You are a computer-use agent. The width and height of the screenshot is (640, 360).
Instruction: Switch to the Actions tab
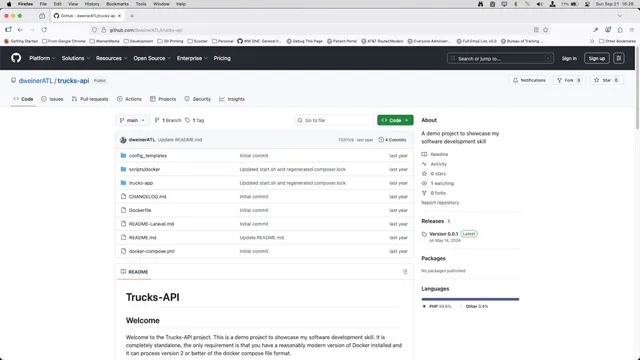tap(129, 99)
